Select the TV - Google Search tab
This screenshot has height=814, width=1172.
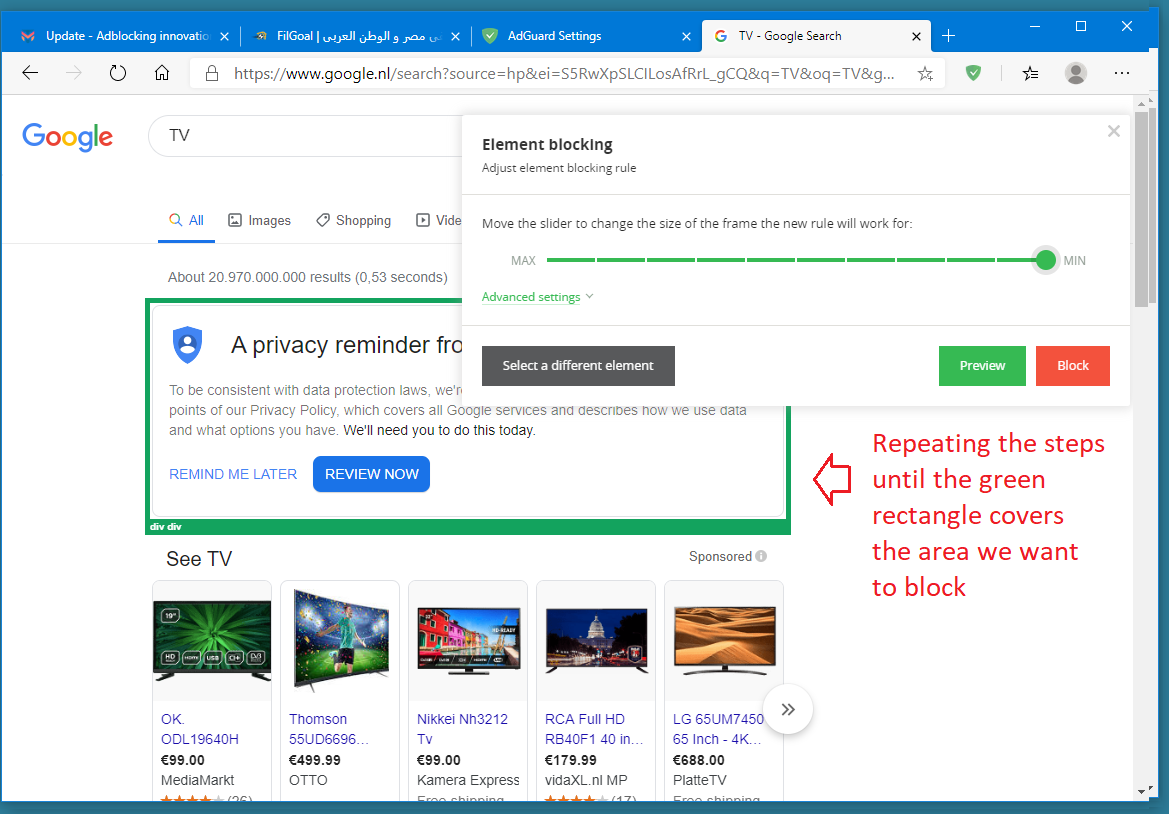[x=816, y=36]
